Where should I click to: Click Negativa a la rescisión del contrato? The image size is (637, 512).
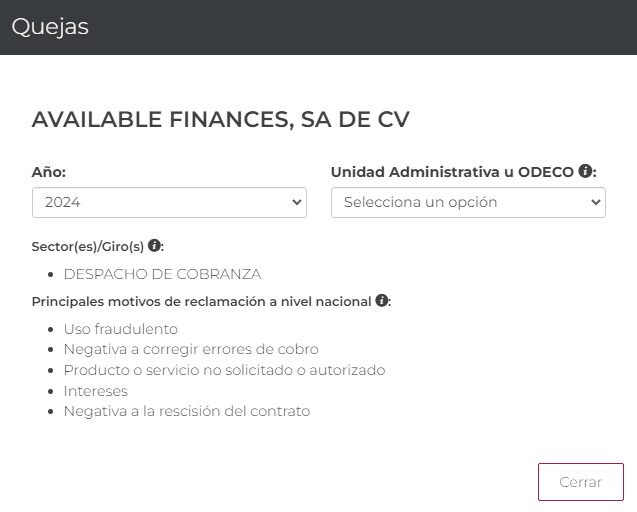click(187, 411)
